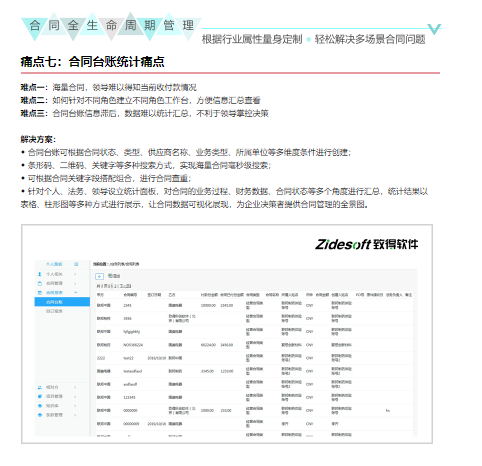The image size is (482, 466).
Task: Collapse the 合同报表 down chevron
Action: (76, 293)
